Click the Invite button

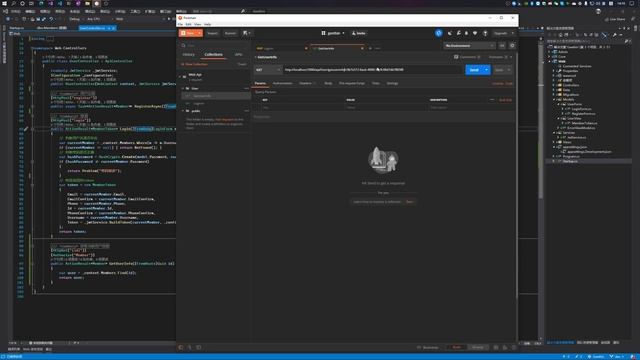pyautogui.click(x=359, y=33)
